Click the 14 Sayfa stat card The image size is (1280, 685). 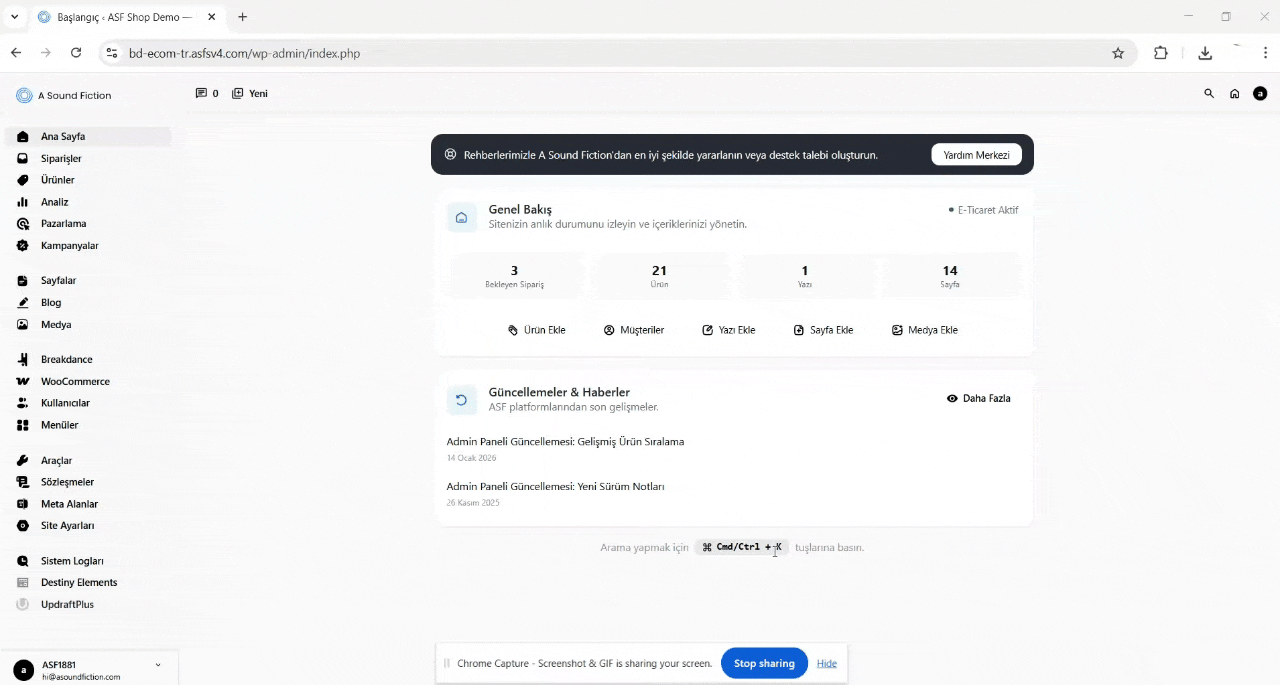[x=950, y=277]
